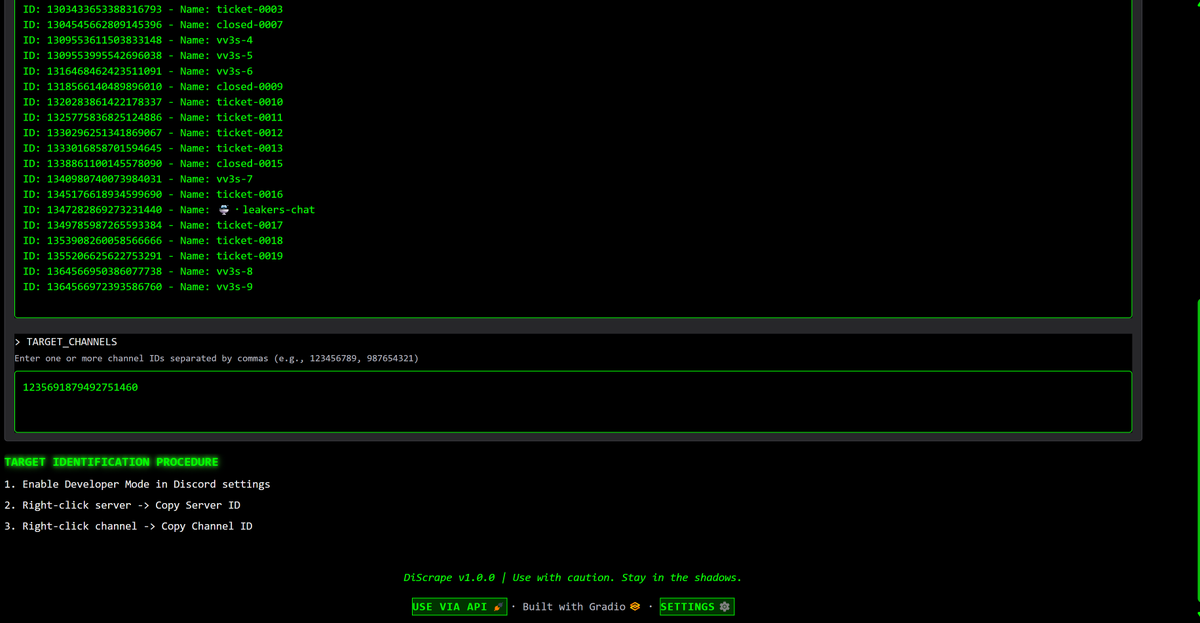Click the gear icon beside Settings
Image resolution: width=1200 pixels, height=623 pixels.
point(725,607)
